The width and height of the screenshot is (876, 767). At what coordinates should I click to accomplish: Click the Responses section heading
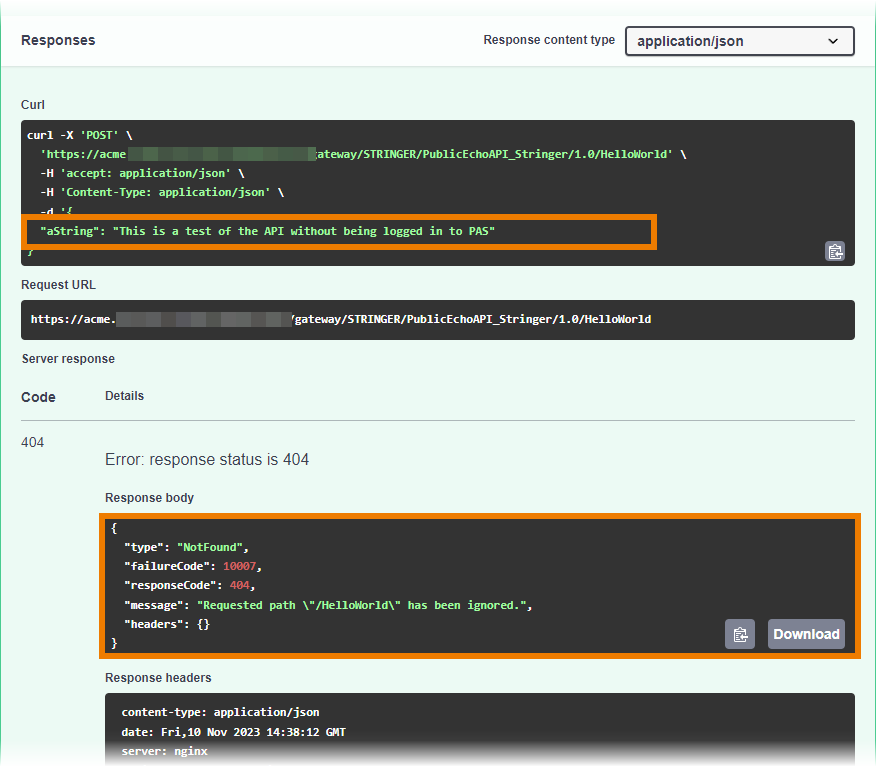point(58,41)
